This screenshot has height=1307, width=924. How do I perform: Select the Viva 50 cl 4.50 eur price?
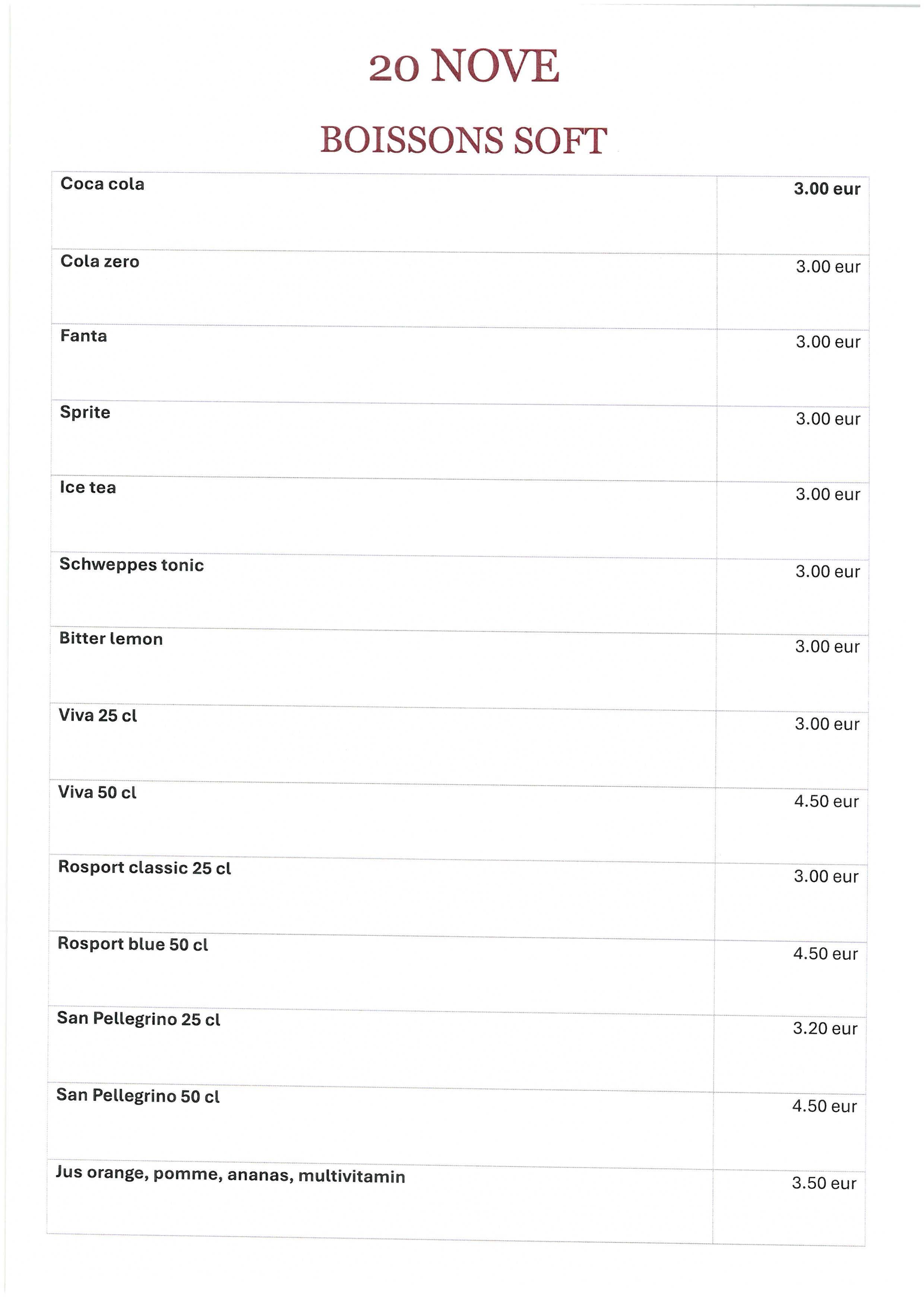pyautogui.click(x=826, y=802)
